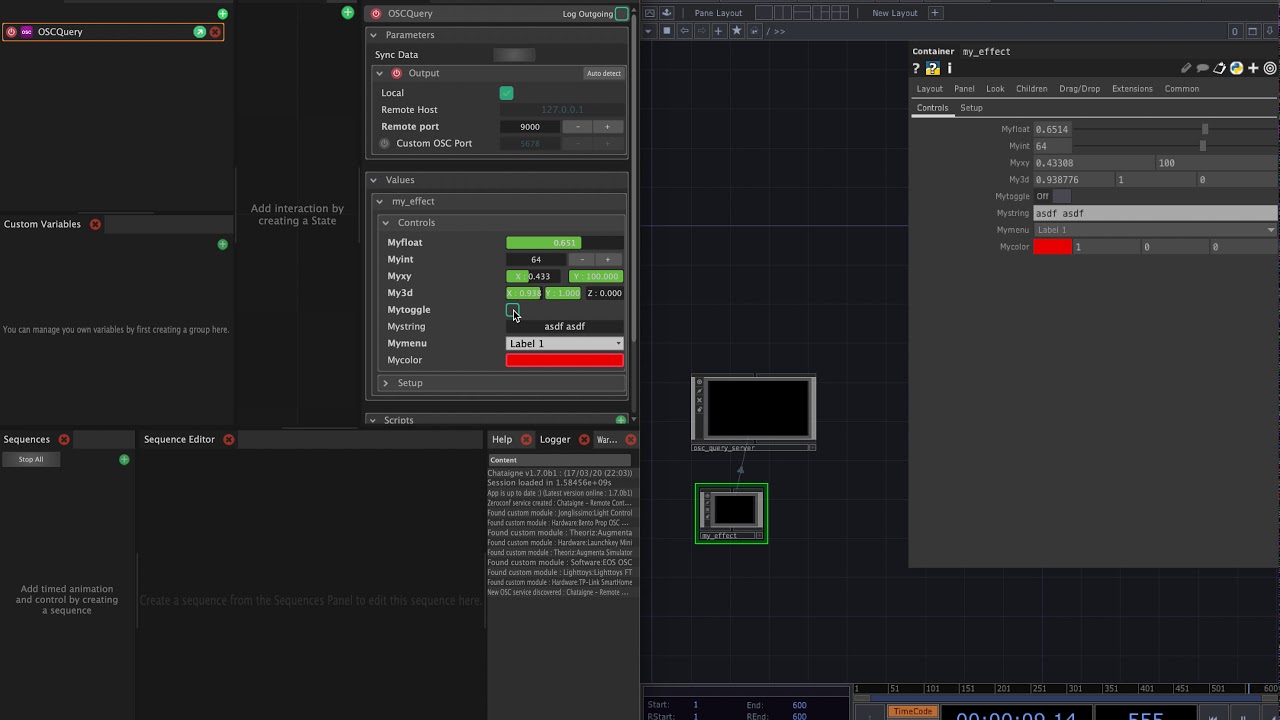The height and width of the screenshot is (720, 1280).
Task: Select the four-pane grid layout icon
Action: coord(840,13)
